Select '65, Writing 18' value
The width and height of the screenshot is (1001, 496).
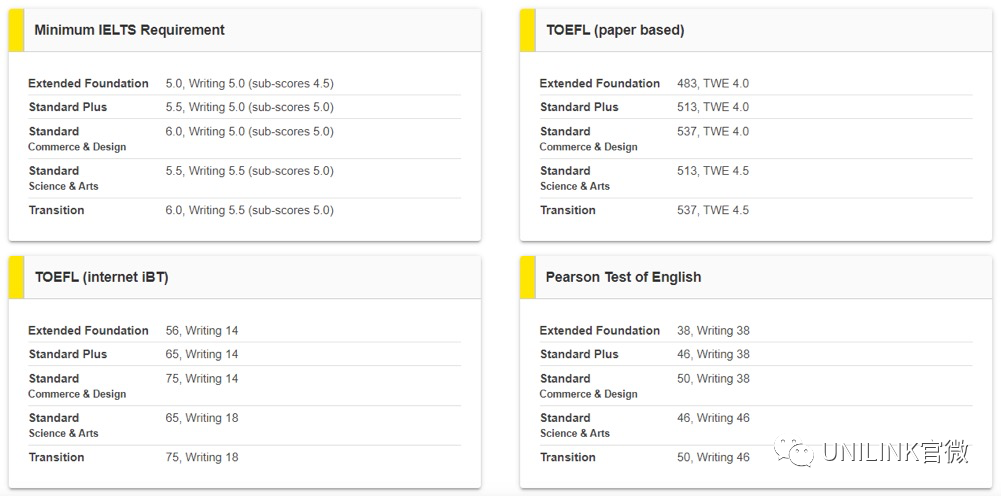tap(202, 418)
